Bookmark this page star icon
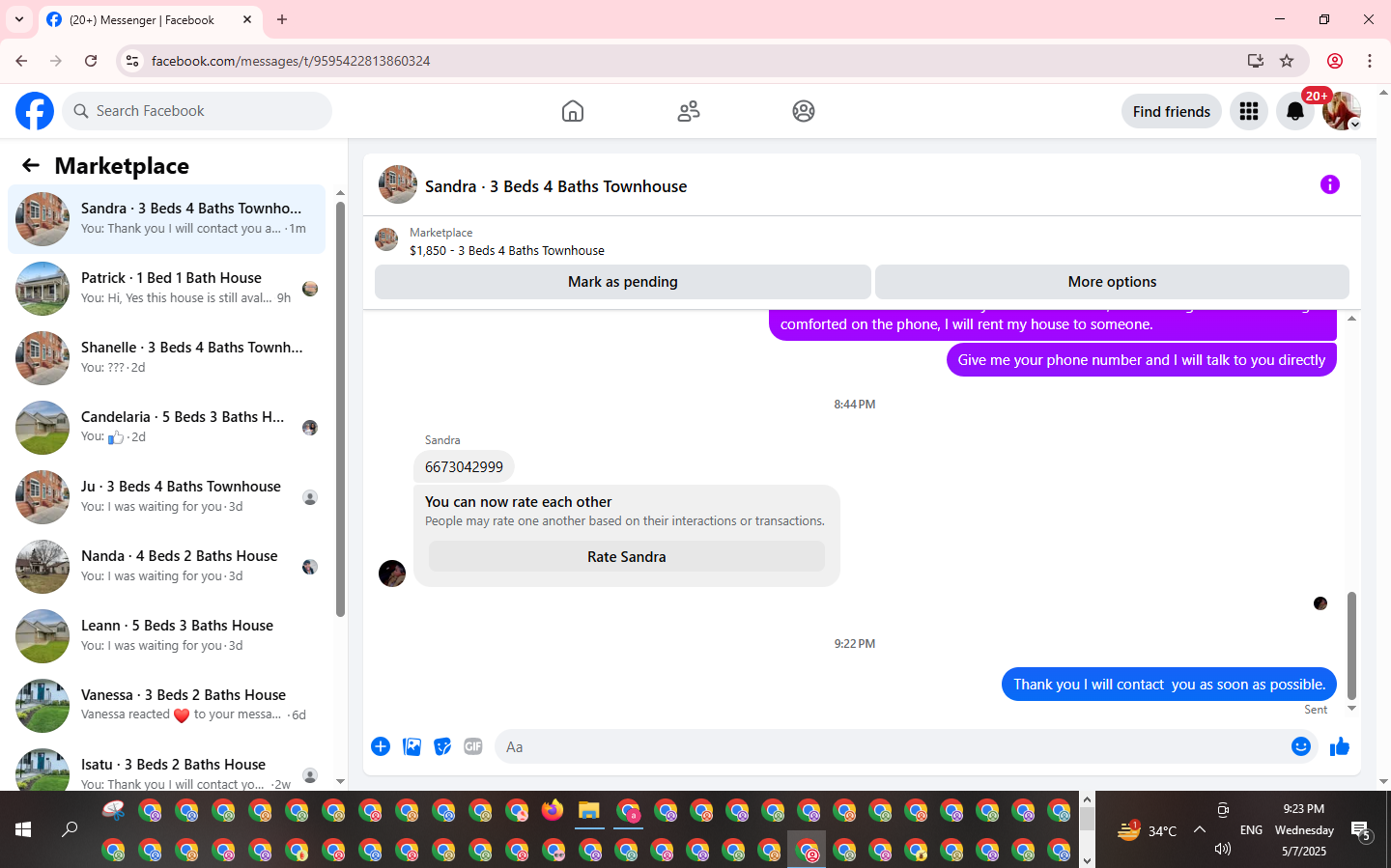Viewport: 1391px width, 868px height. coord(1287,61)
